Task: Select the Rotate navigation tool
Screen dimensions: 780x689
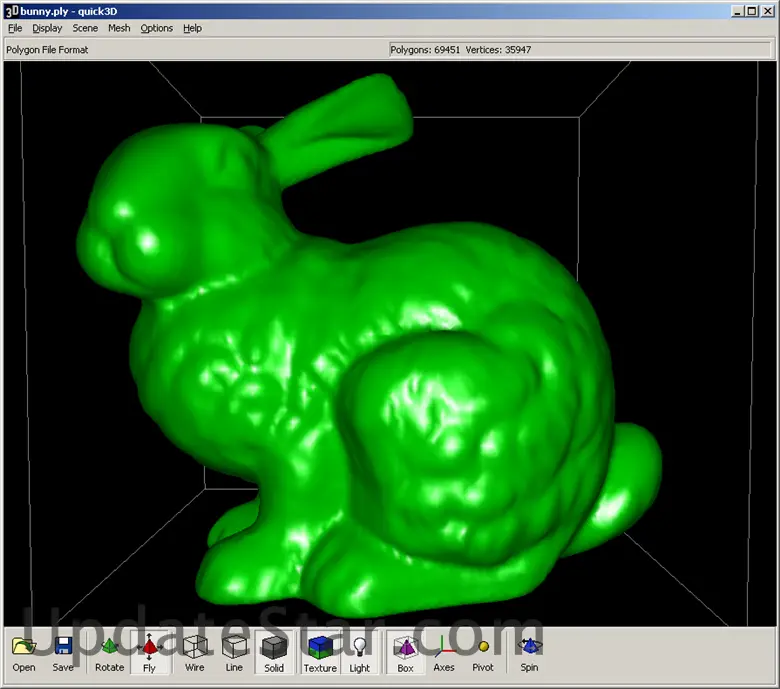Action: tap(110, 653)
